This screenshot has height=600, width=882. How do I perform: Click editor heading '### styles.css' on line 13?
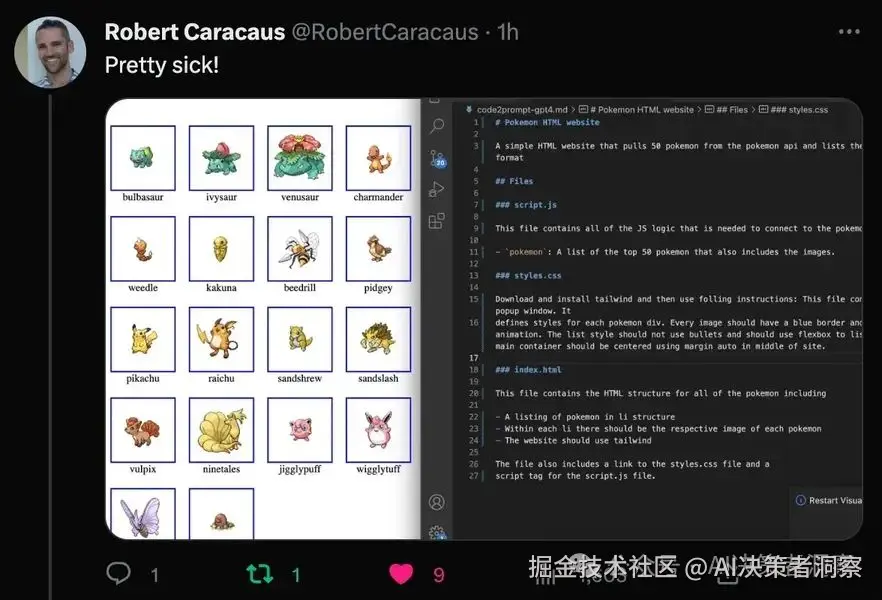(528, 276)
